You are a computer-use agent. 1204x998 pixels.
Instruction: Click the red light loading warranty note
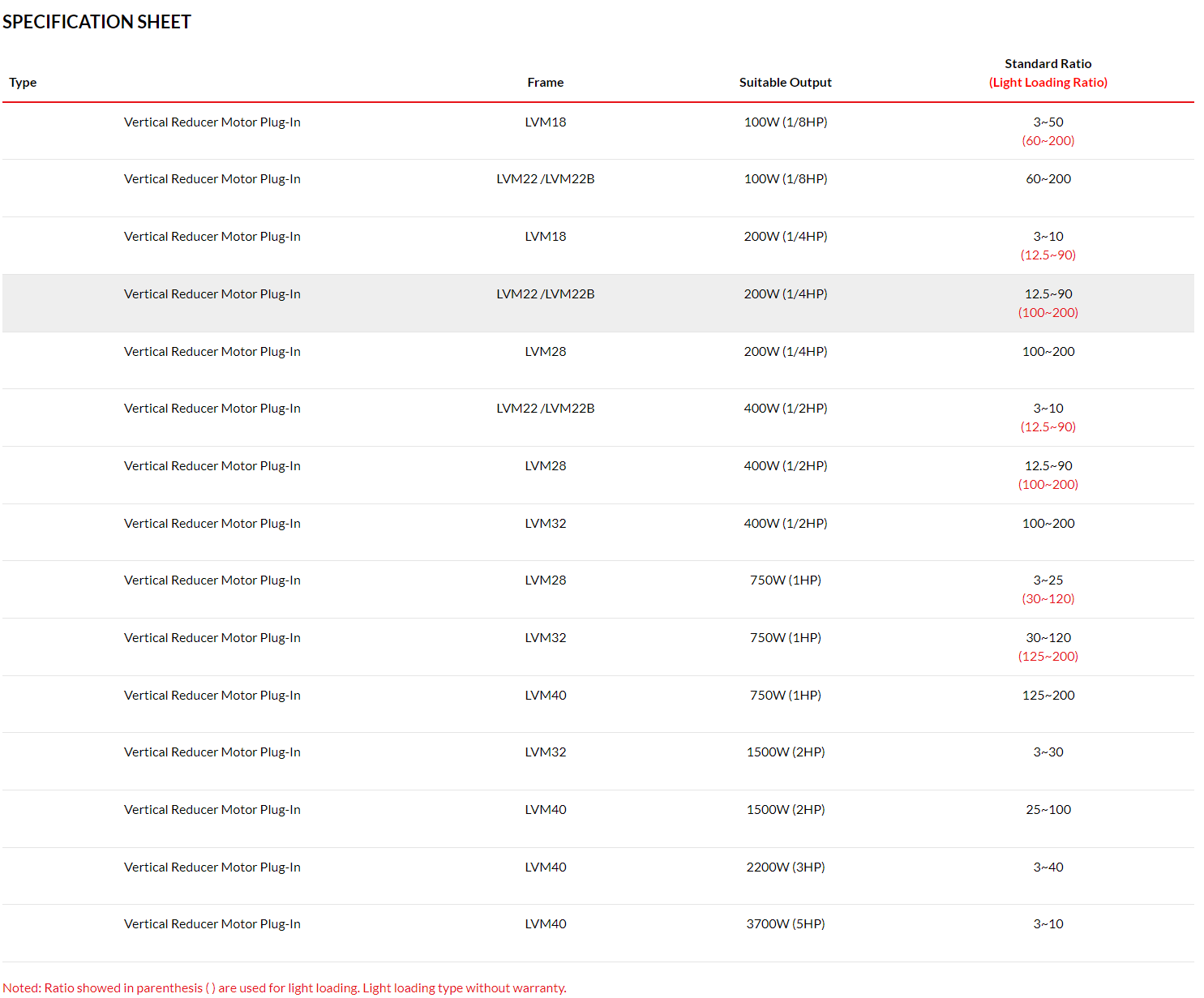click(x=285, y=988)
